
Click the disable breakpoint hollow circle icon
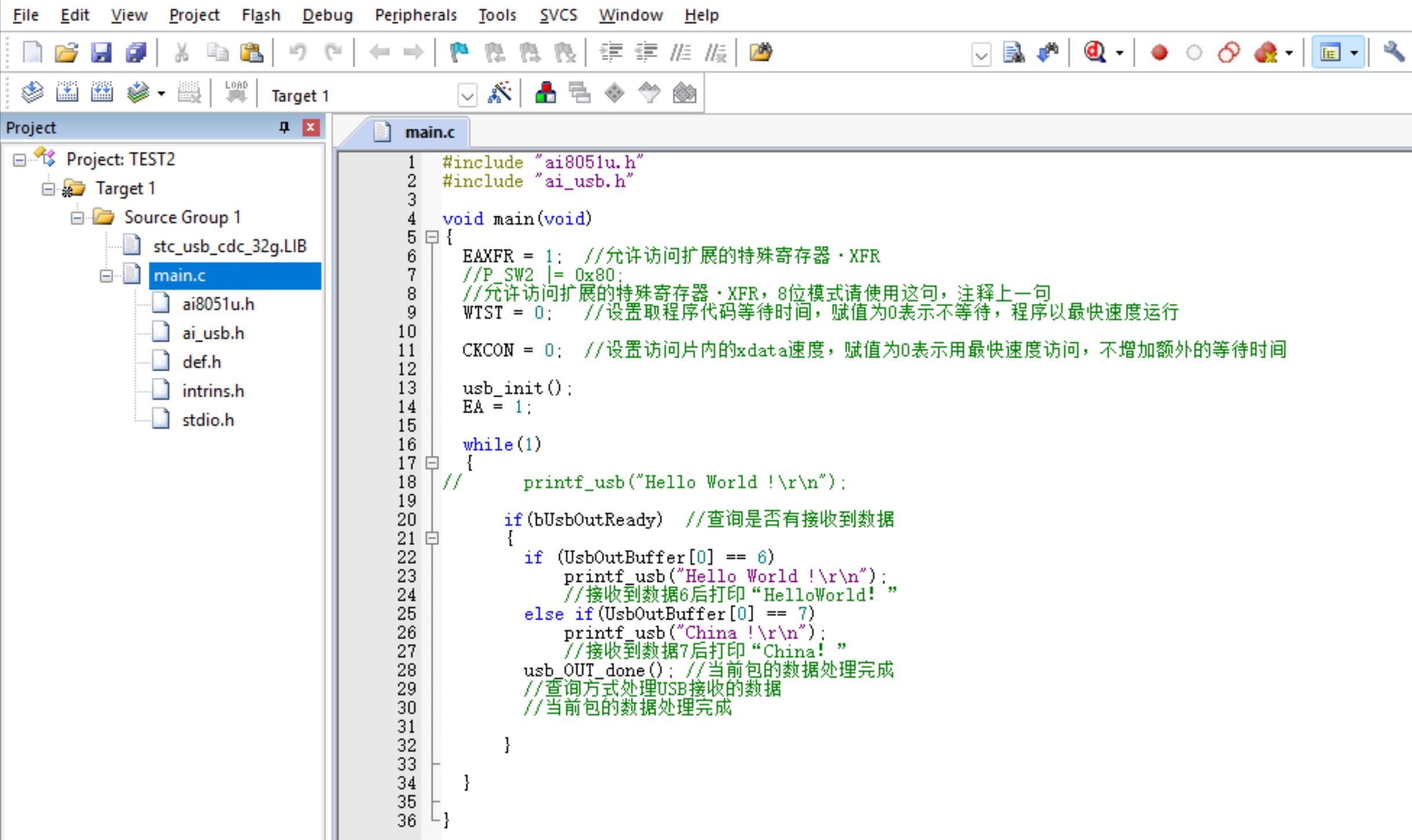pyautogui.click(x=1194, y=53)
